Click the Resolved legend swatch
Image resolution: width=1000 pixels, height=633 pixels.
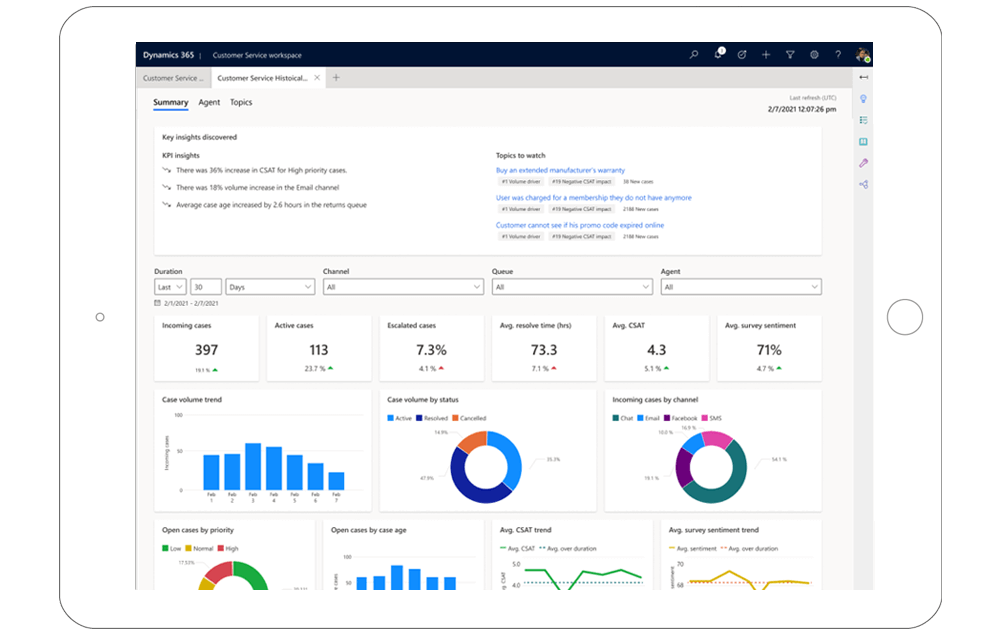pos(419,418)
